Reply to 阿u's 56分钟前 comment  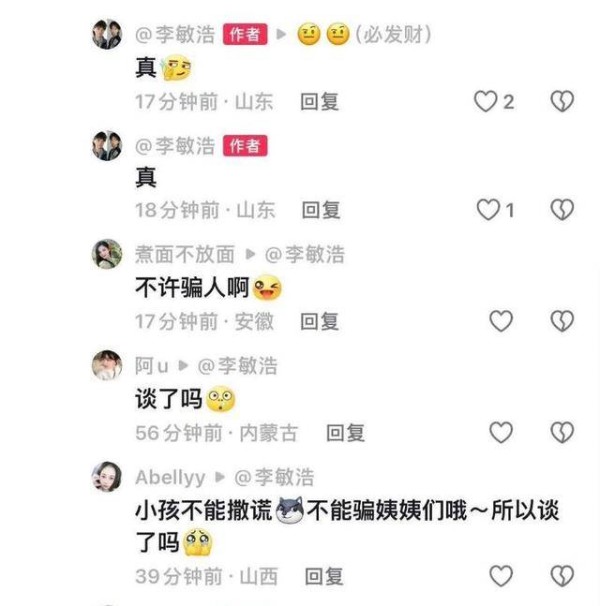point(346,433)
